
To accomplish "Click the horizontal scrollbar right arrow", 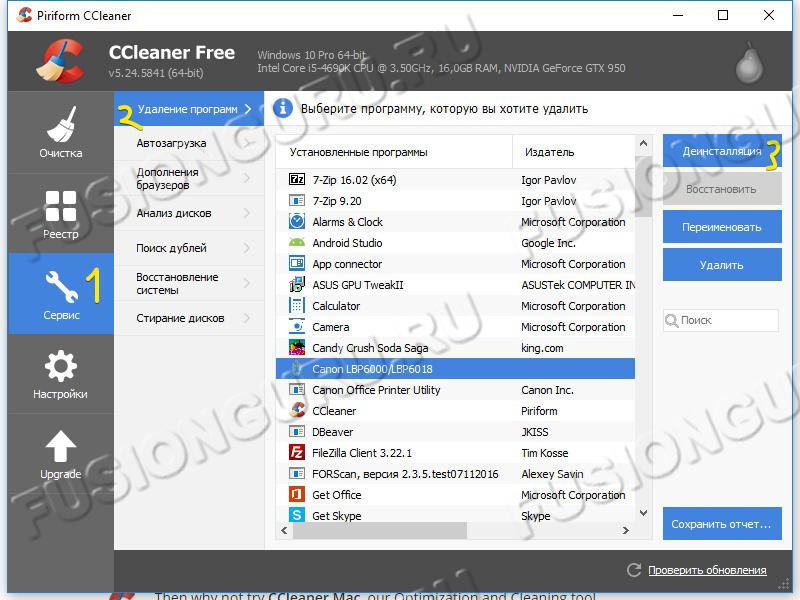I will tap(626, 531).
